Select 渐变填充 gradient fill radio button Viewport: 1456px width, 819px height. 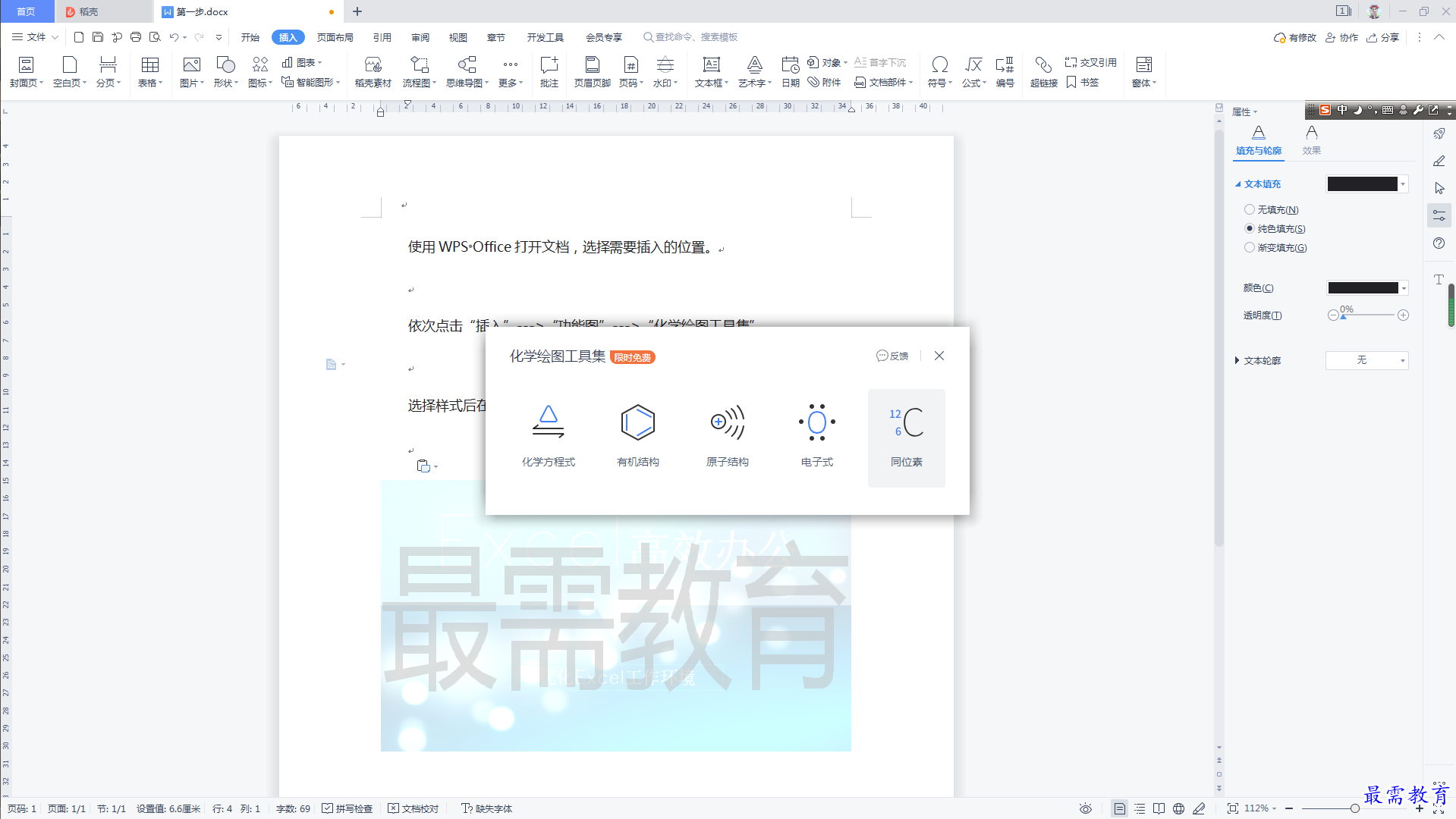tap(1249, 247)
